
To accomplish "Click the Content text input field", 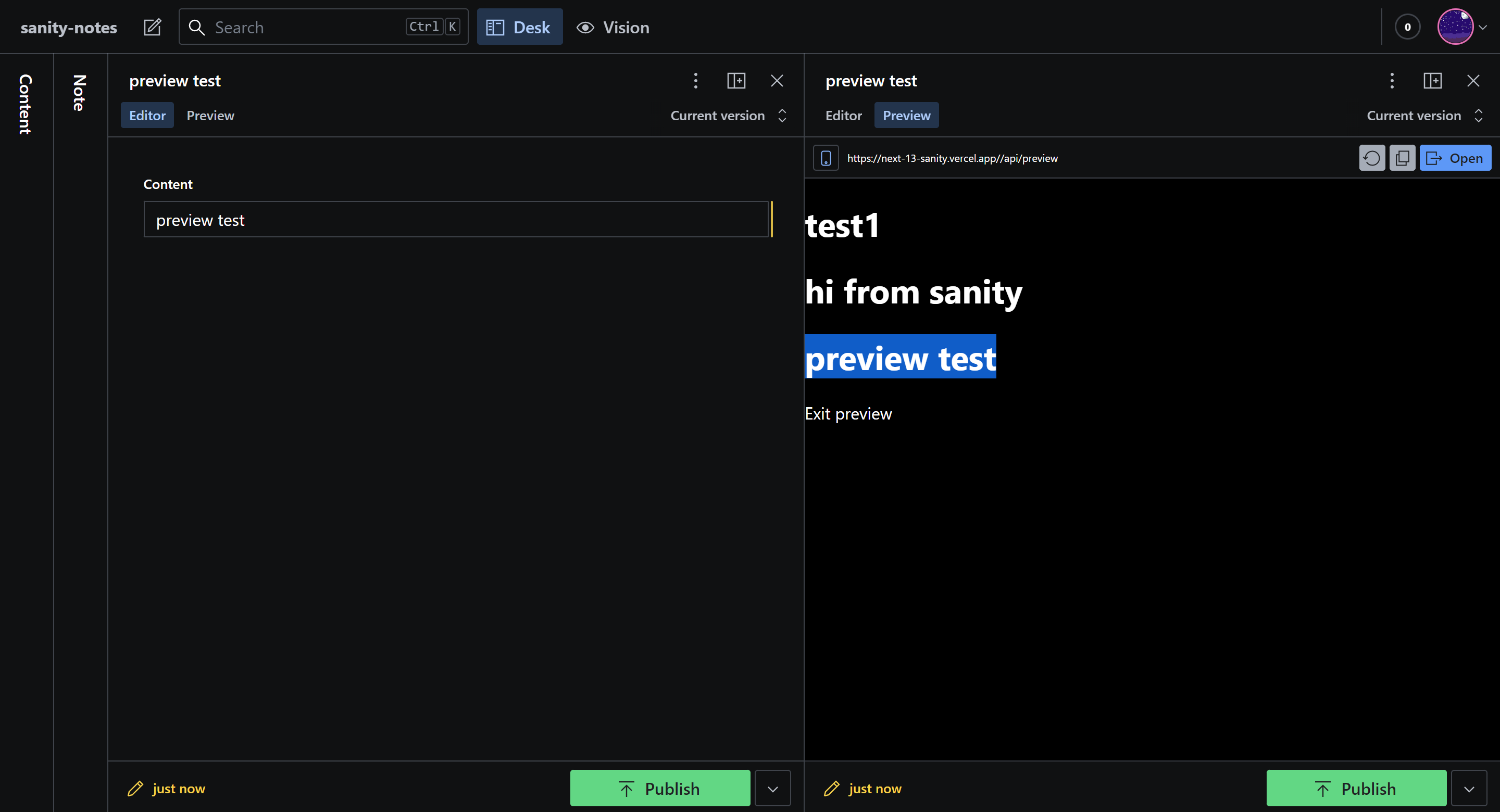I will 455,220.
